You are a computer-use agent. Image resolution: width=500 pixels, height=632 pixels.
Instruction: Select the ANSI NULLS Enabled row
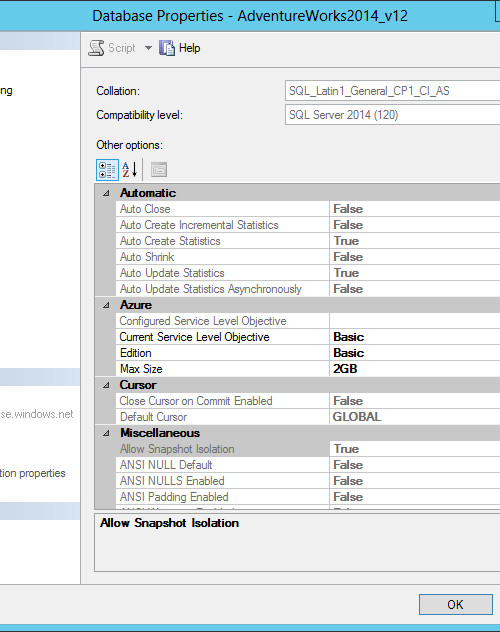(x=308, y=481)
